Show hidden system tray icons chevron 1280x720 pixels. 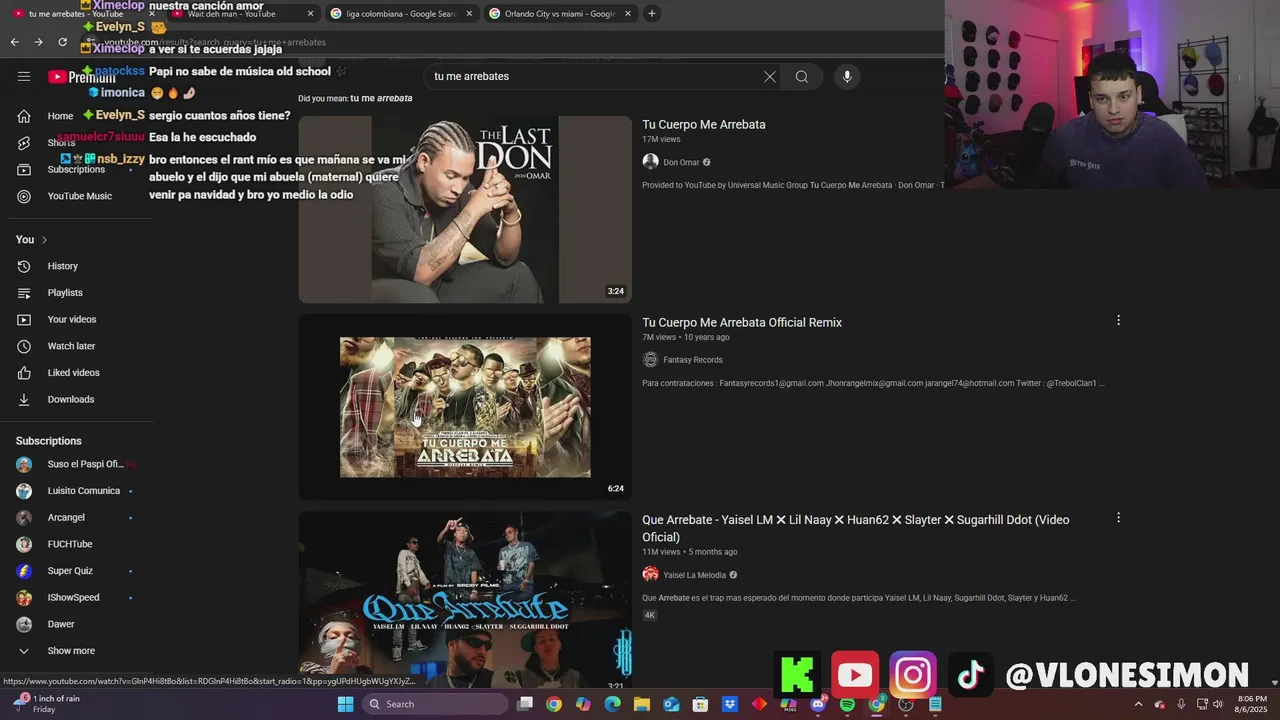coord(1138,704)
